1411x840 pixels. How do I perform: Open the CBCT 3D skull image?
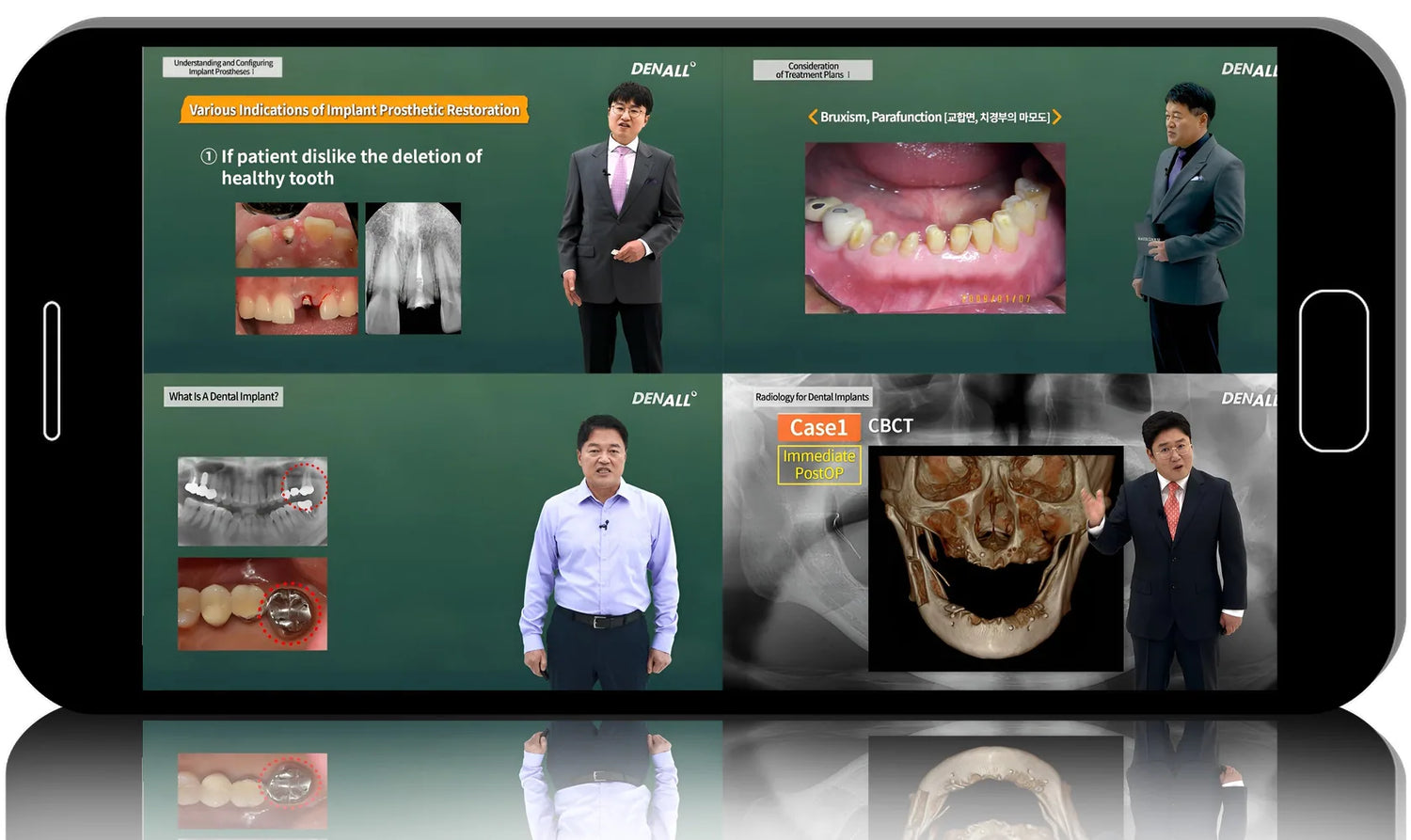994,559
